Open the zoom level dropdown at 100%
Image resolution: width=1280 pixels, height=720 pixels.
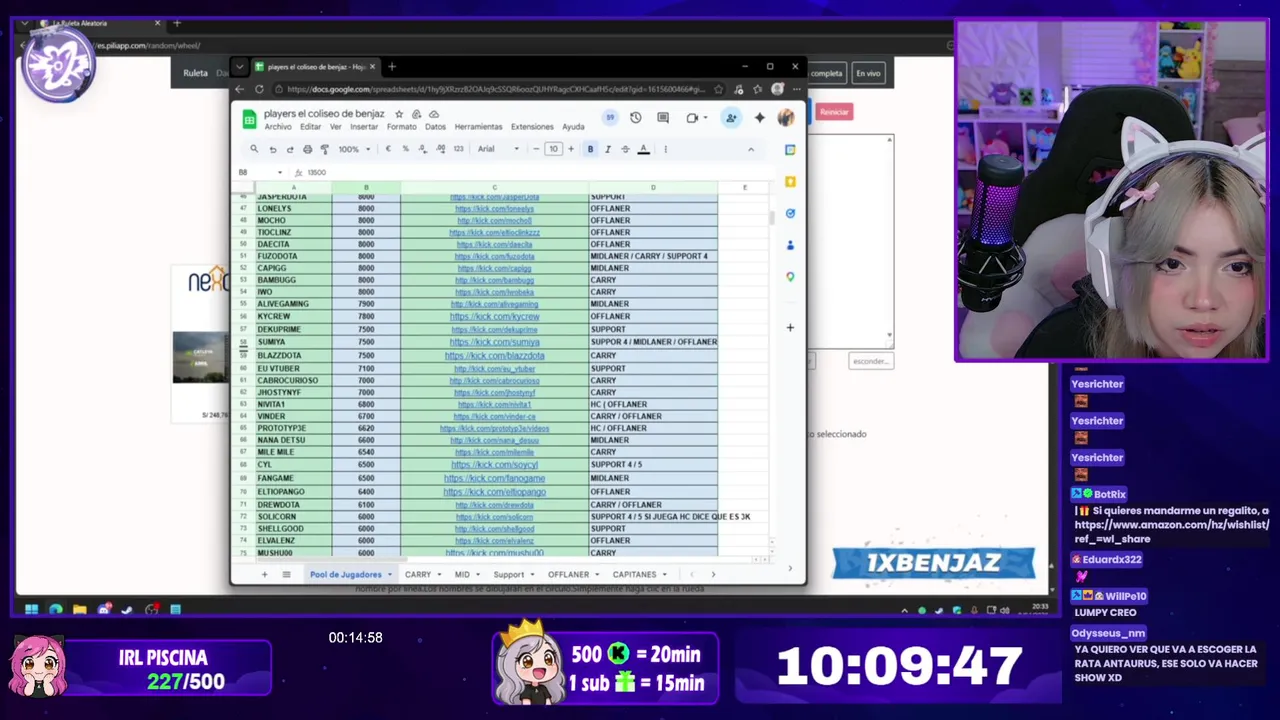[x=355, y=149]
